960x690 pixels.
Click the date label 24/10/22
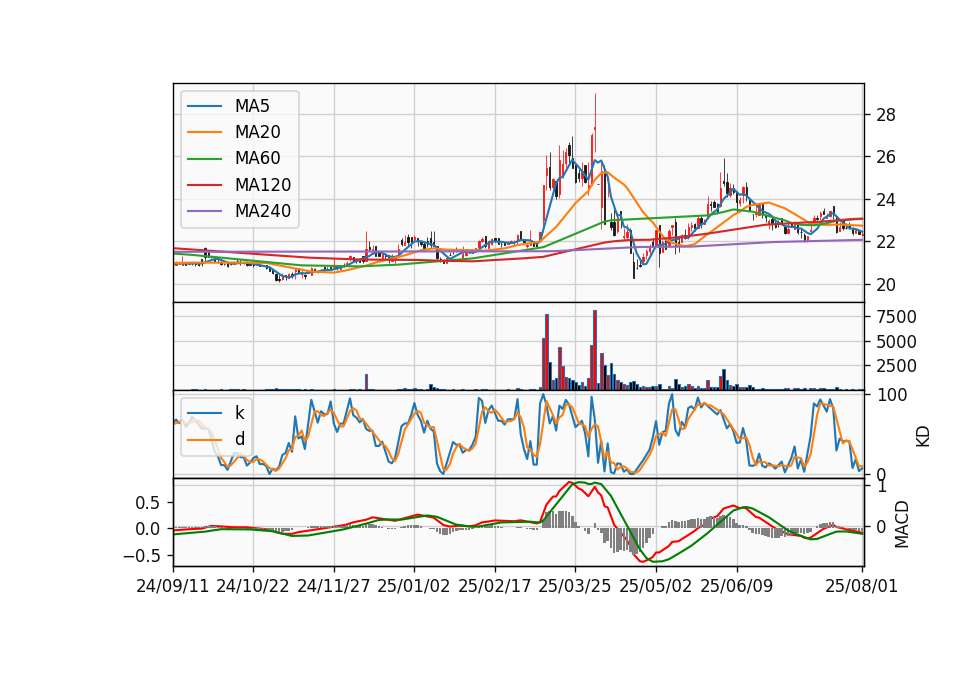(253, 586)
